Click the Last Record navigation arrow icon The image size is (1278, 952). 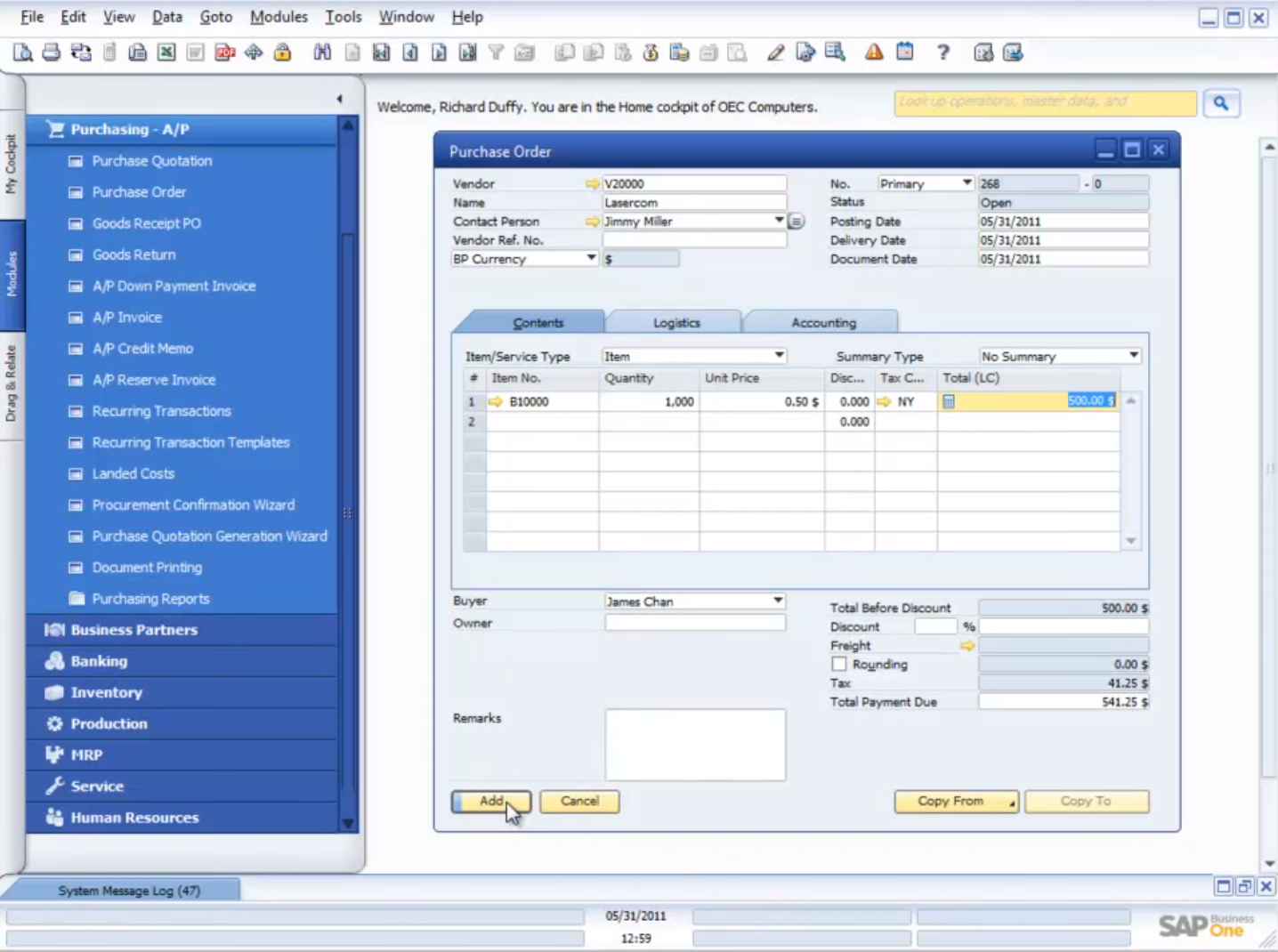click(x=467, y=52)
